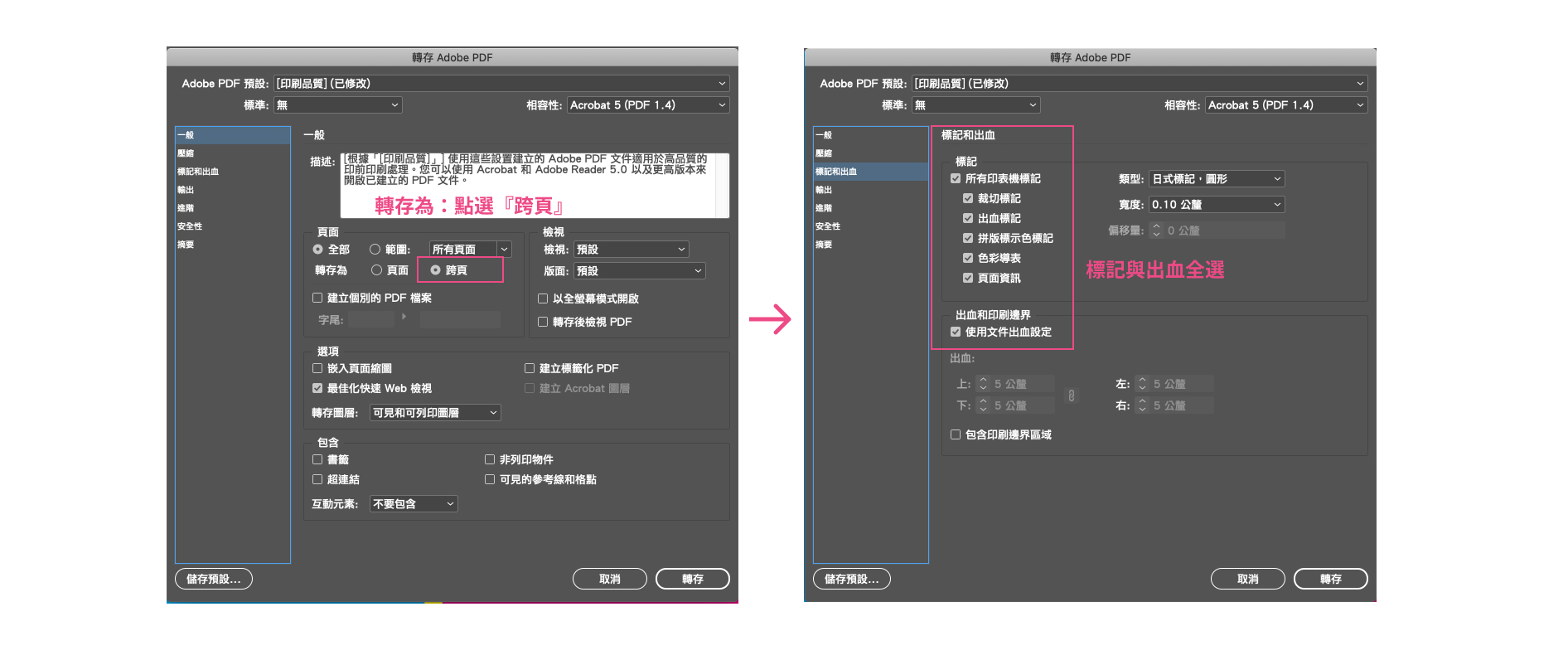
Task: Toggle 最佳化快速 Web 檢視 checkbox
Action: (317, 389)
